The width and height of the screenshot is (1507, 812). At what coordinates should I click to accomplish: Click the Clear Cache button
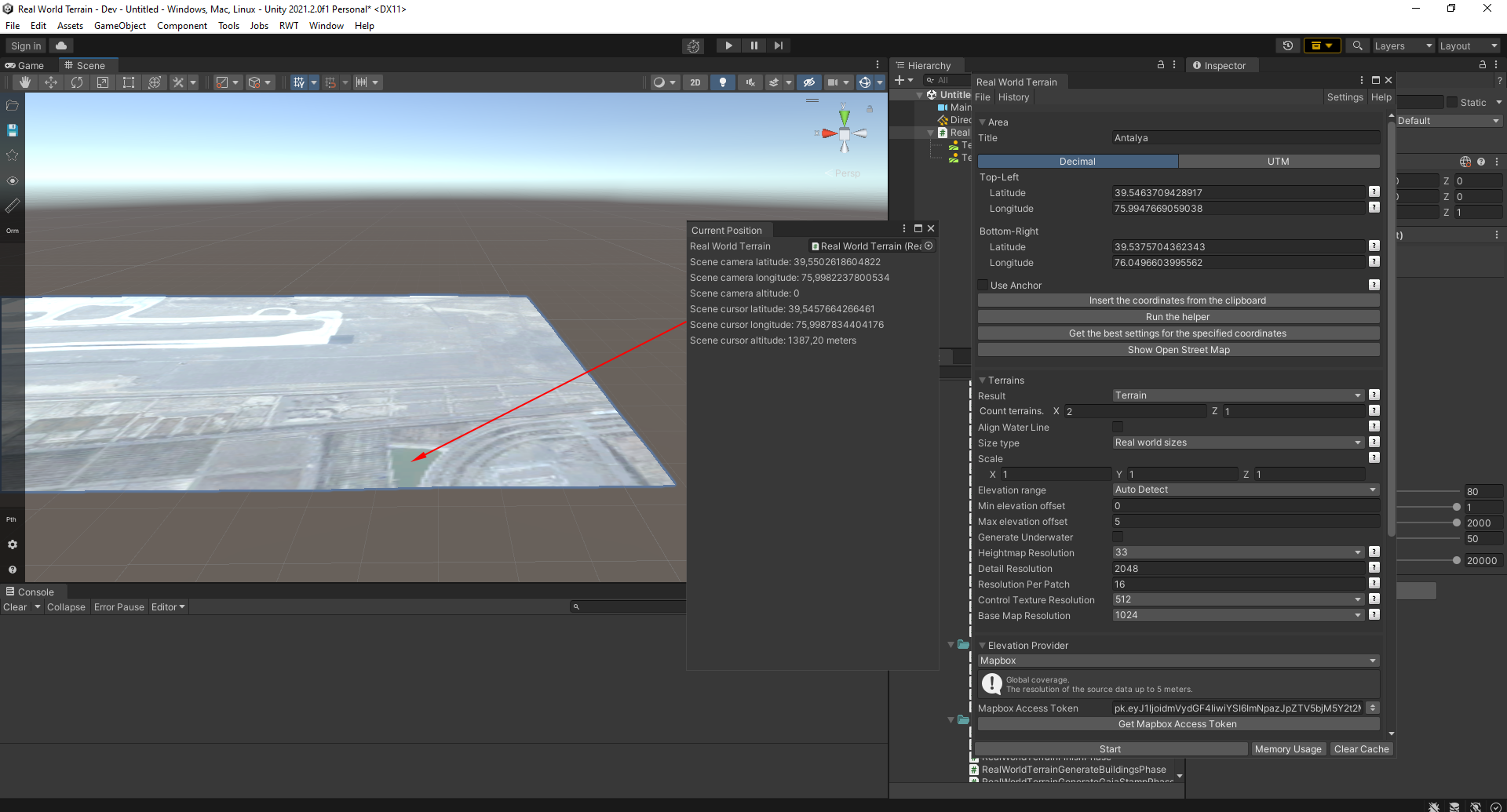click(x=1361, y=749)
